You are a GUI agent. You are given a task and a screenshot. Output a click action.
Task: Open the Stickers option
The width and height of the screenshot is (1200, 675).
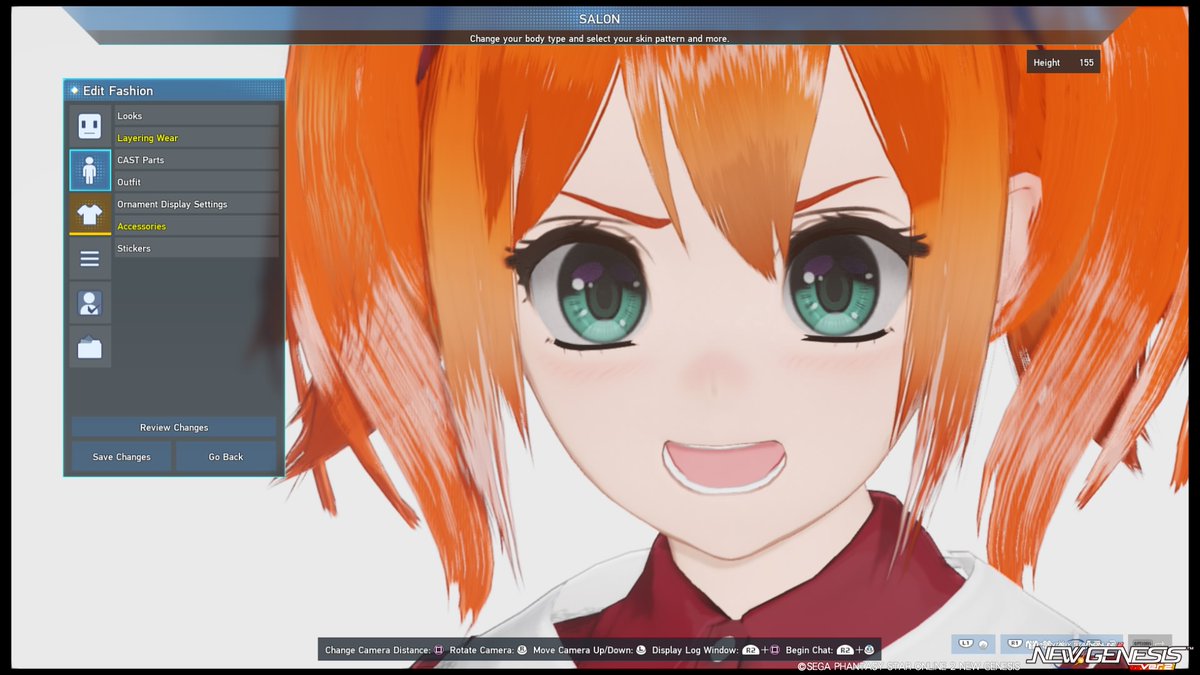(196, 248)
